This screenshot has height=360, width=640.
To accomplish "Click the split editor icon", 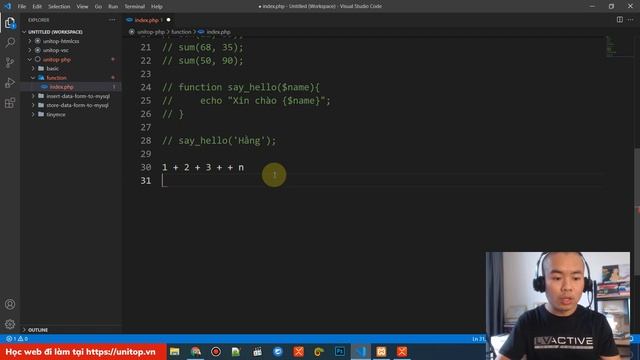I will coord(620,20).
